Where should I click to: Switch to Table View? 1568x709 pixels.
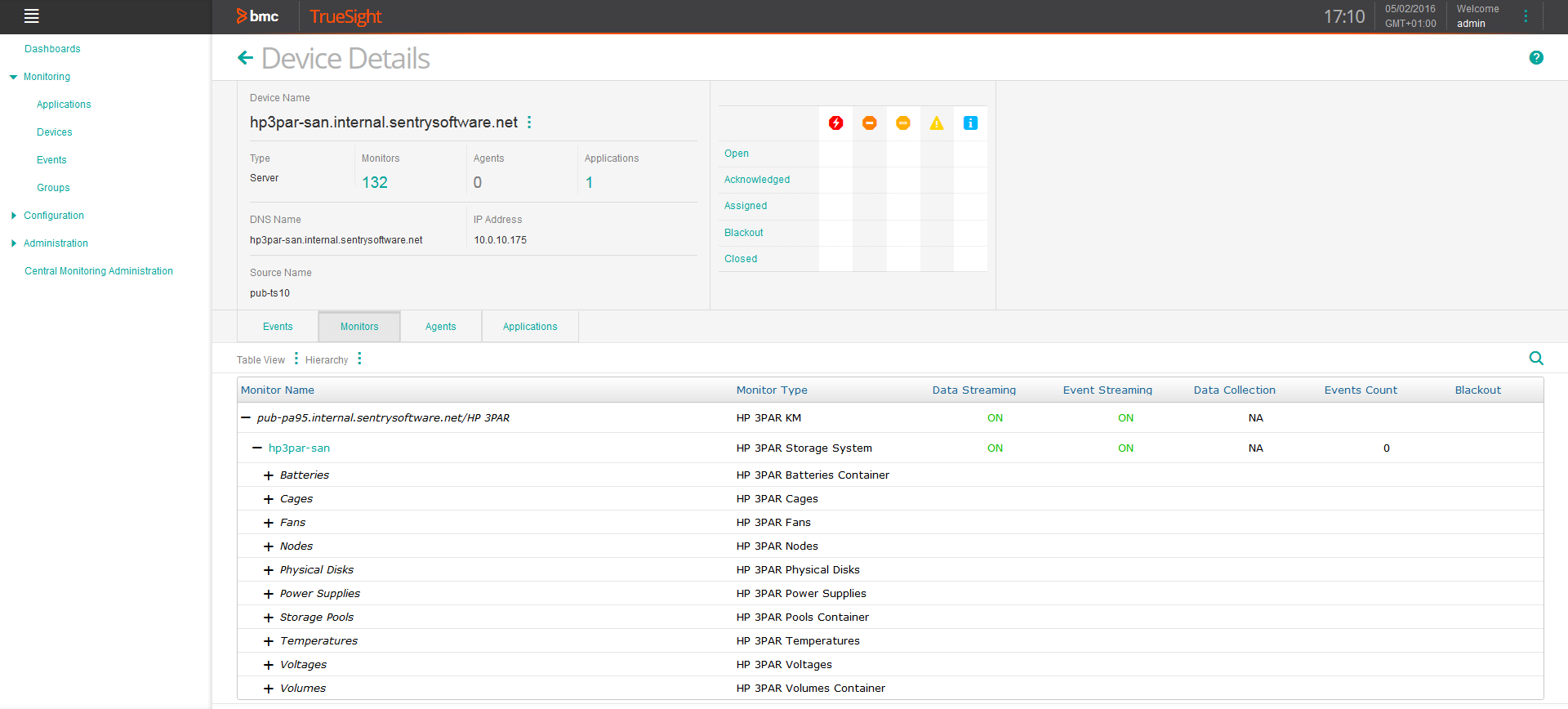pyautogui.click(x=261, y=360)
